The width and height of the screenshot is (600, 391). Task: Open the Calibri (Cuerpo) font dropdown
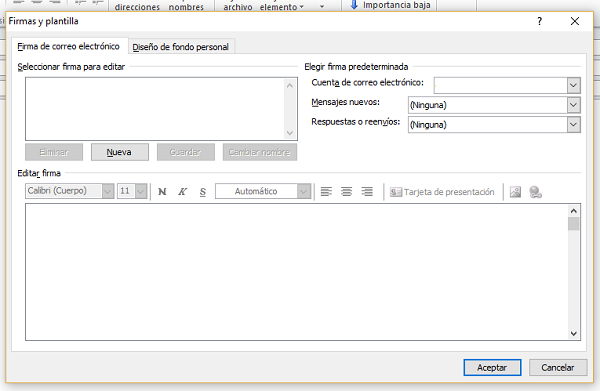click(x=108, y=191)
